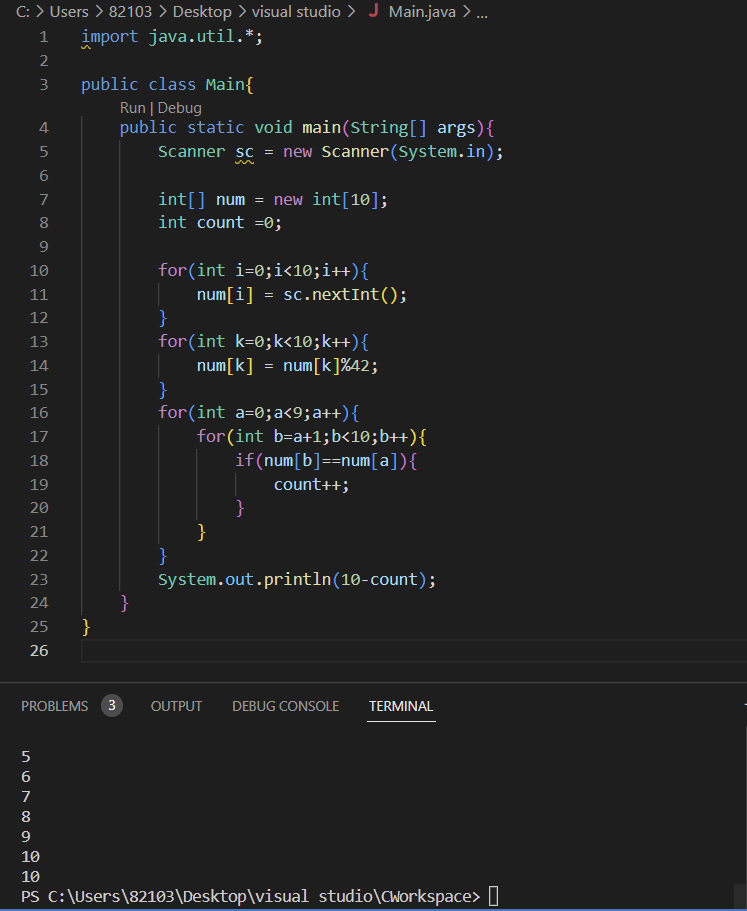747x911 pixels.
Task: Click the Java file icon beside Main.java
Action: pyautogui.click(x=374, y=10)
